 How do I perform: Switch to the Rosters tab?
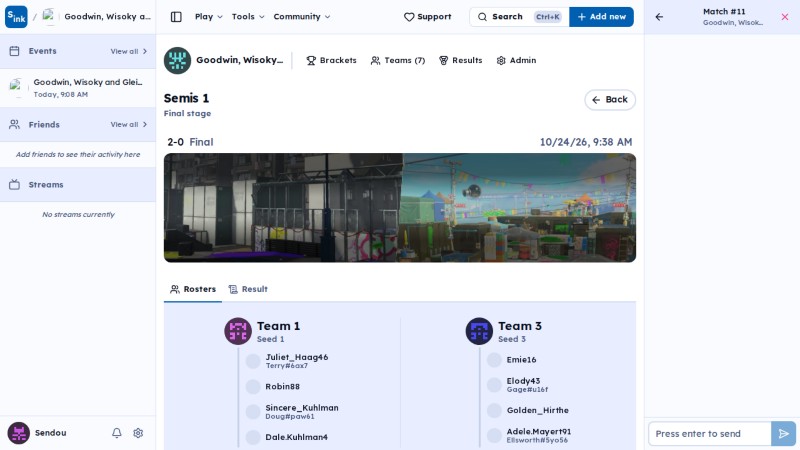[193, 289]
